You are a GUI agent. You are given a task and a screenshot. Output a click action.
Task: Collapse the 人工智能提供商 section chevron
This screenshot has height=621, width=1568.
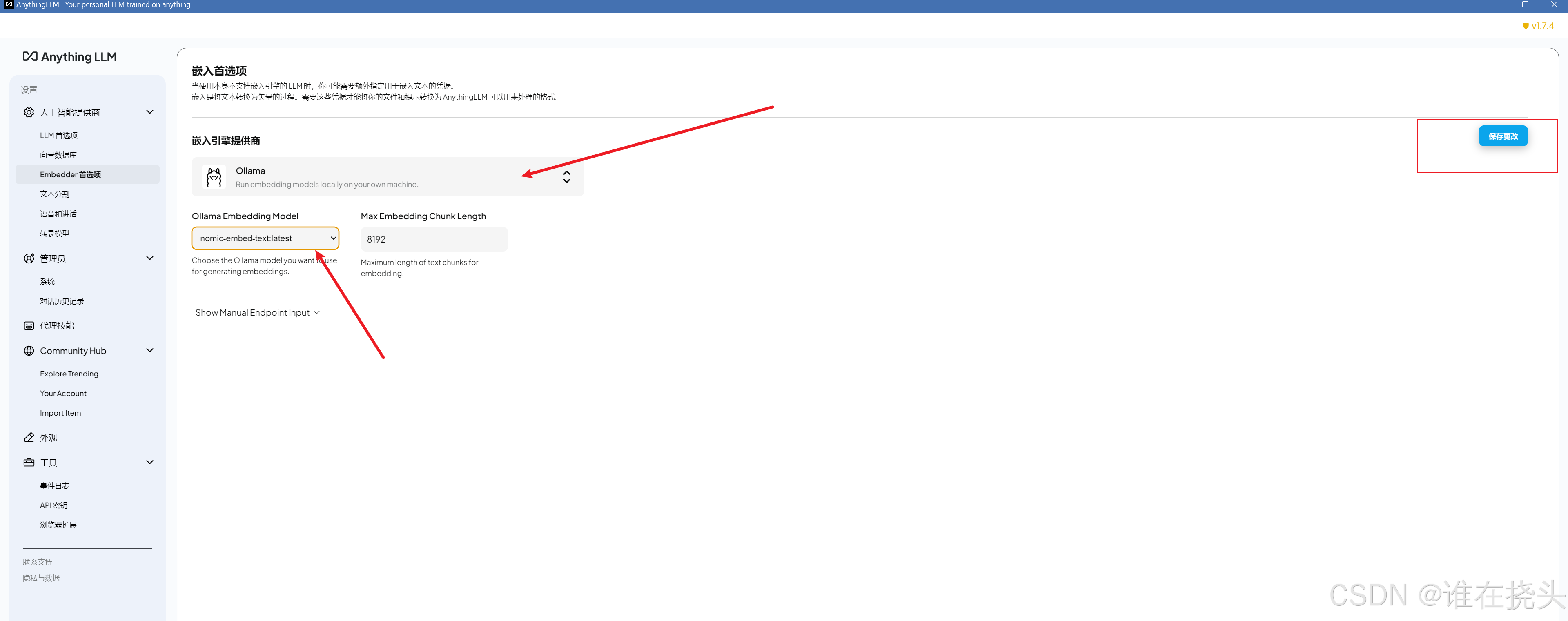150,112
